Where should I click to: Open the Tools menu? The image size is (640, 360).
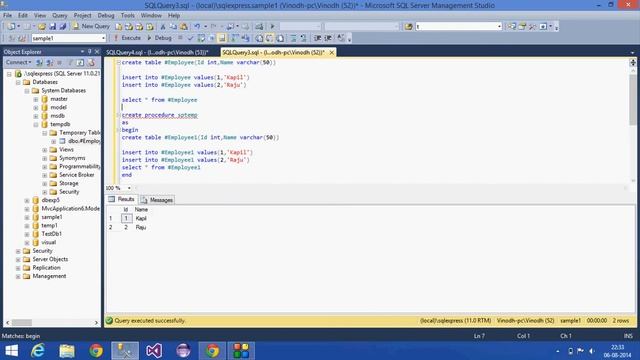tap(127, 16)
